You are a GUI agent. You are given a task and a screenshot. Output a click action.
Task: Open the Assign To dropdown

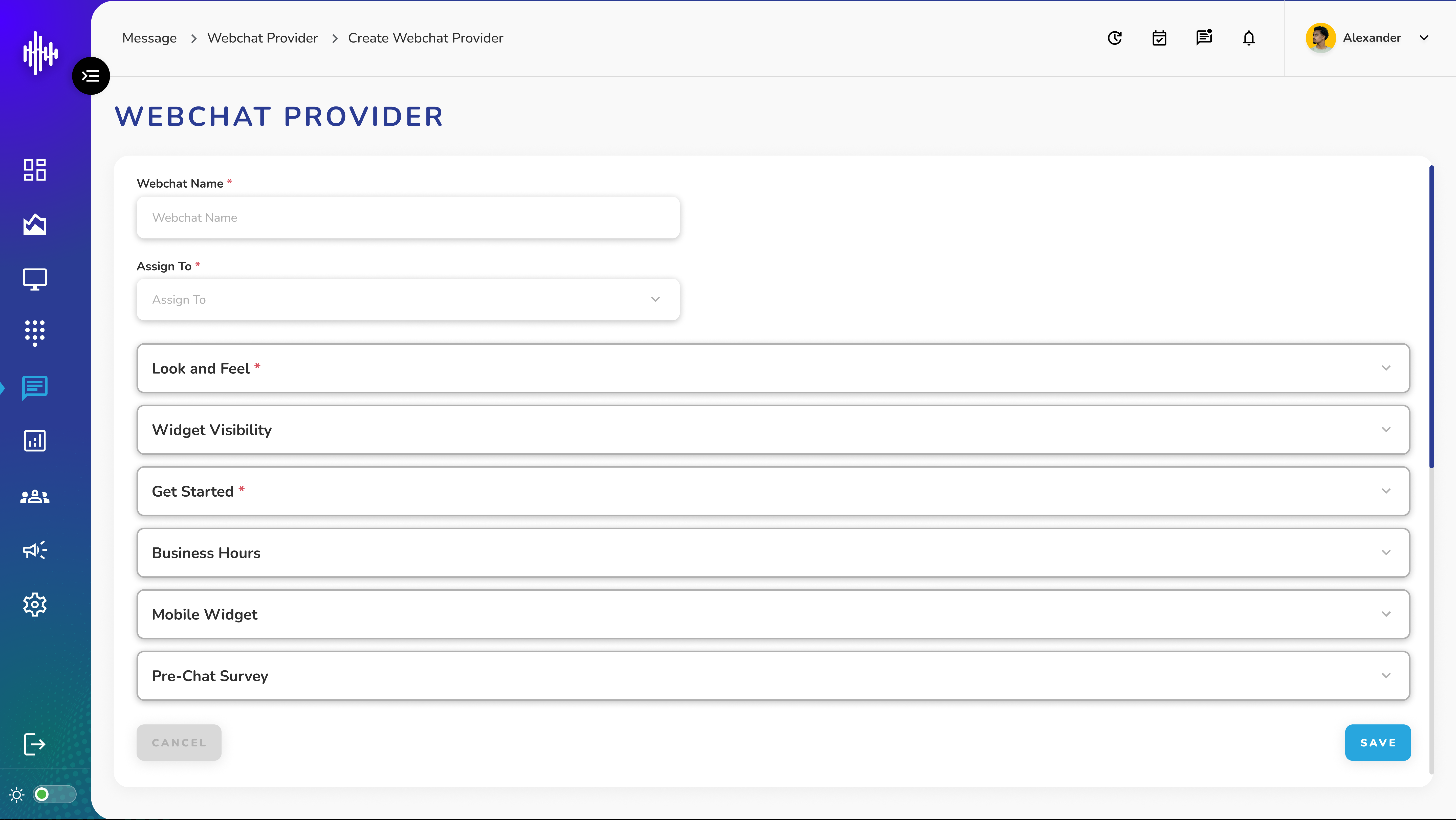408,300
